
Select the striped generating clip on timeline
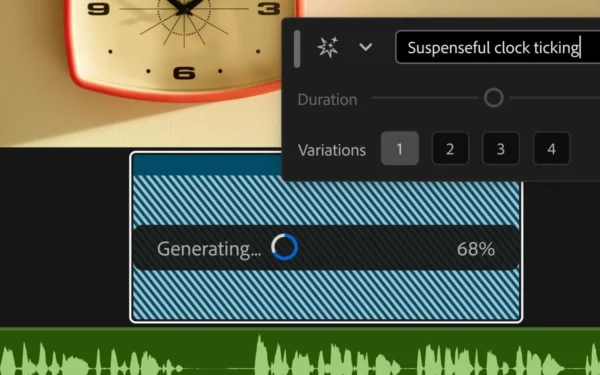326,237
